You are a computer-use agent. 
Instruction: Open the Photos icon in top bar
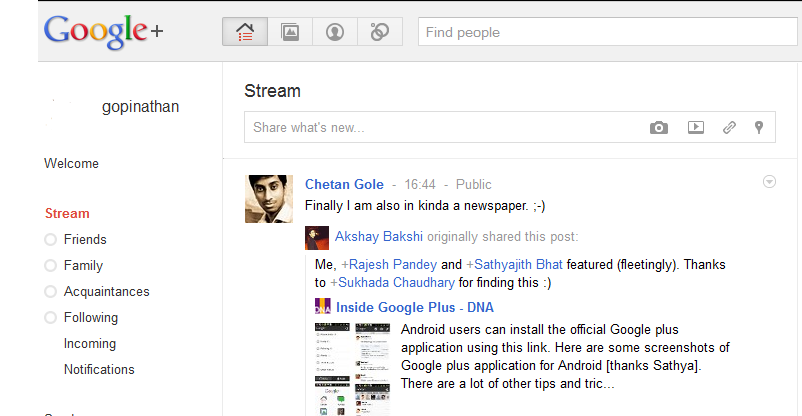coord(290,32)
